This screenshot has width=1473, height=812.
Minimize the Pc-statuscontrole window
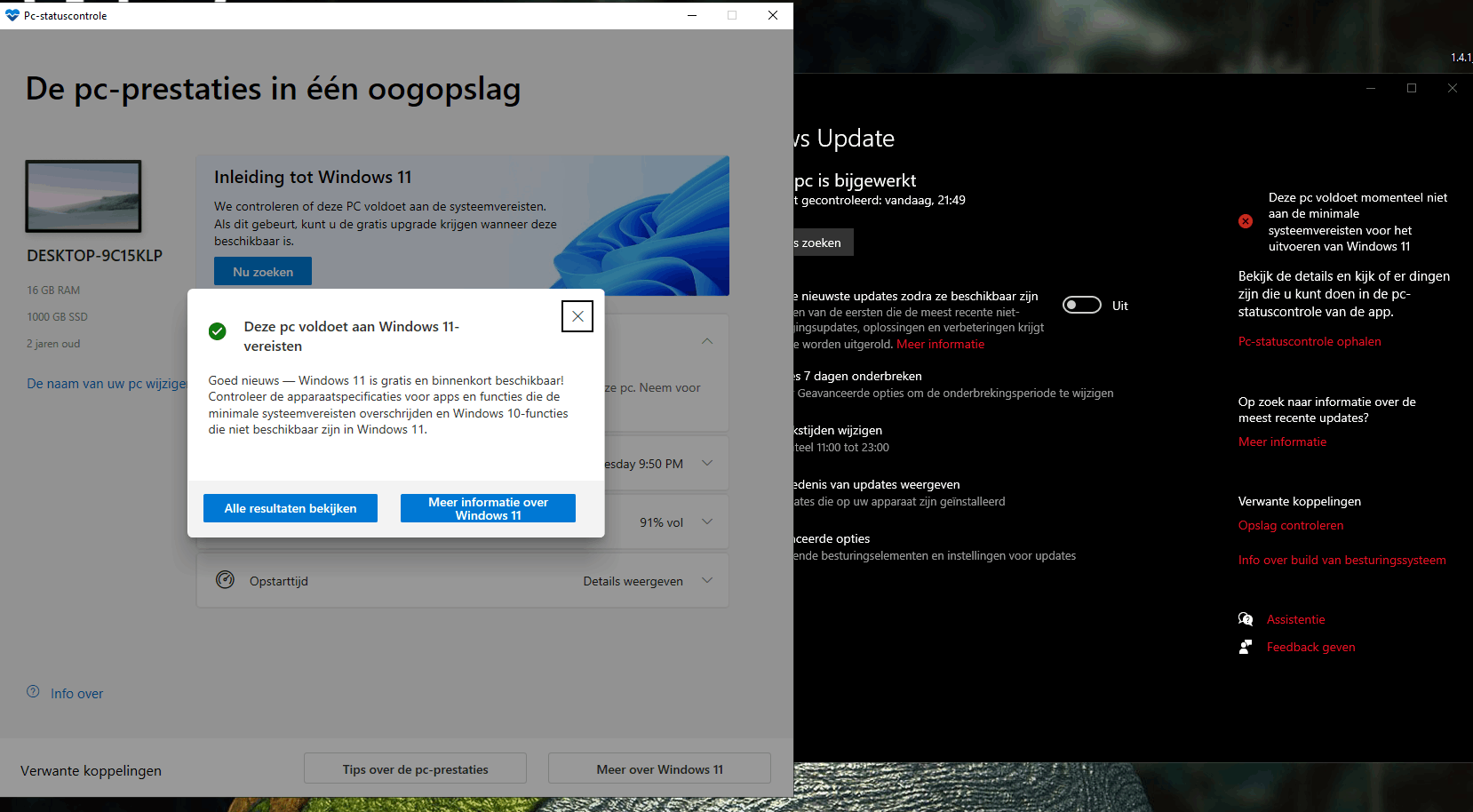(x=691, y=15)
